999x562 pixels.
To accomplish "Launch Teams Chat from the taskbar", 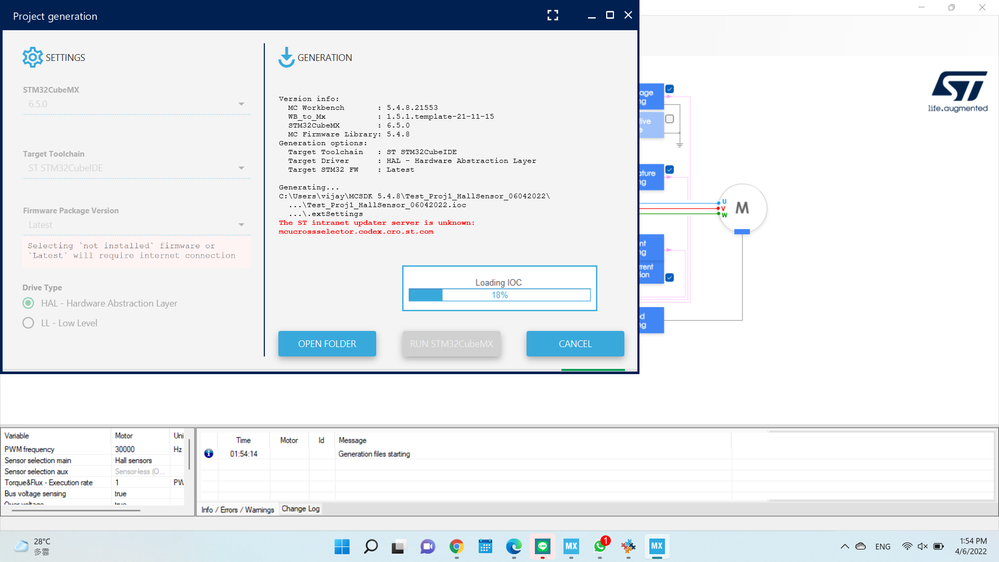I will pyautogui.click(x=428, y=547).
